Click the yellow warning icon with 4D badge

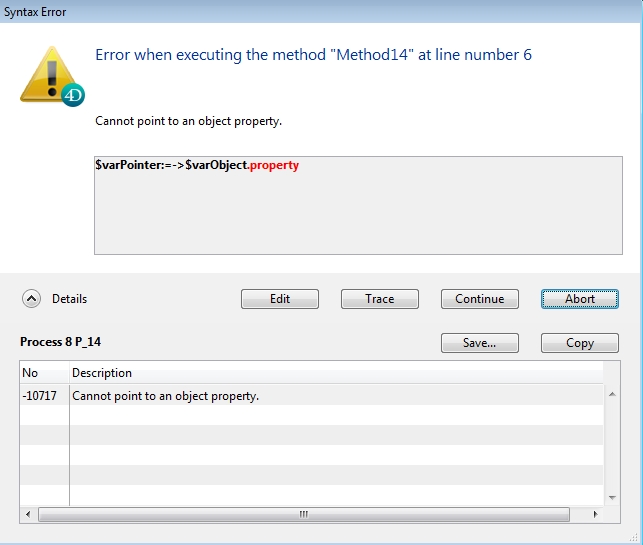[x=52, y=75]
